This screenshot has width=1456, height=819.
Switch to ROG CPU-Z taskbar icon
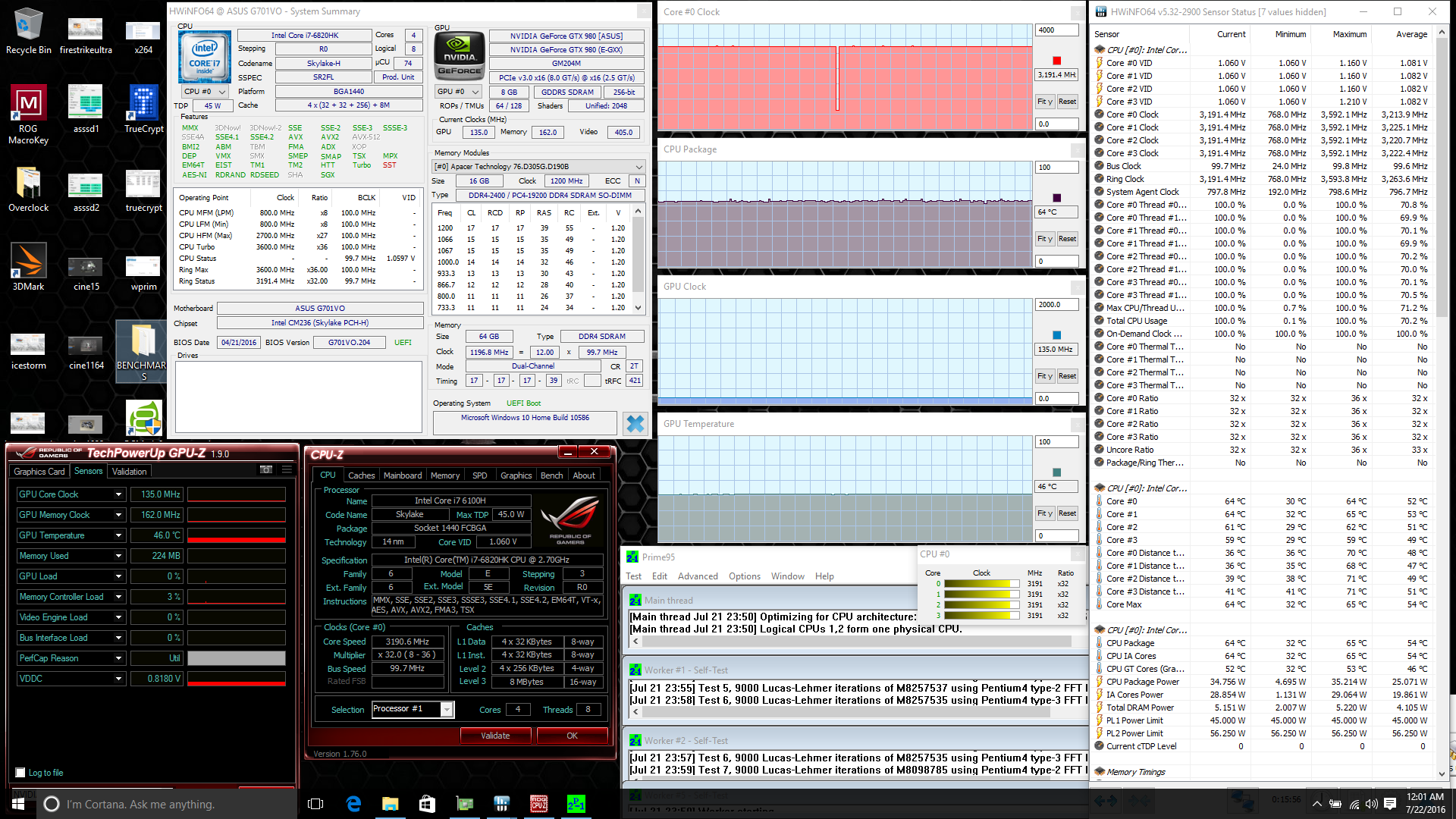tap(539, 804)
